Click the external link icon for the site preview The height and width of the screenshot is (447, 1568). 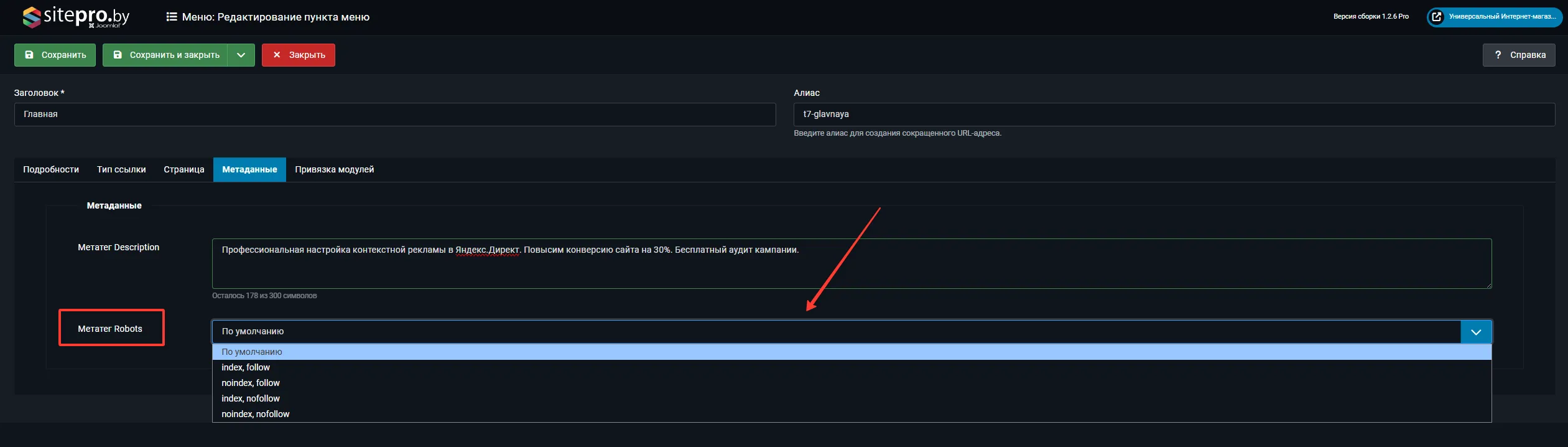[1437, 17]
